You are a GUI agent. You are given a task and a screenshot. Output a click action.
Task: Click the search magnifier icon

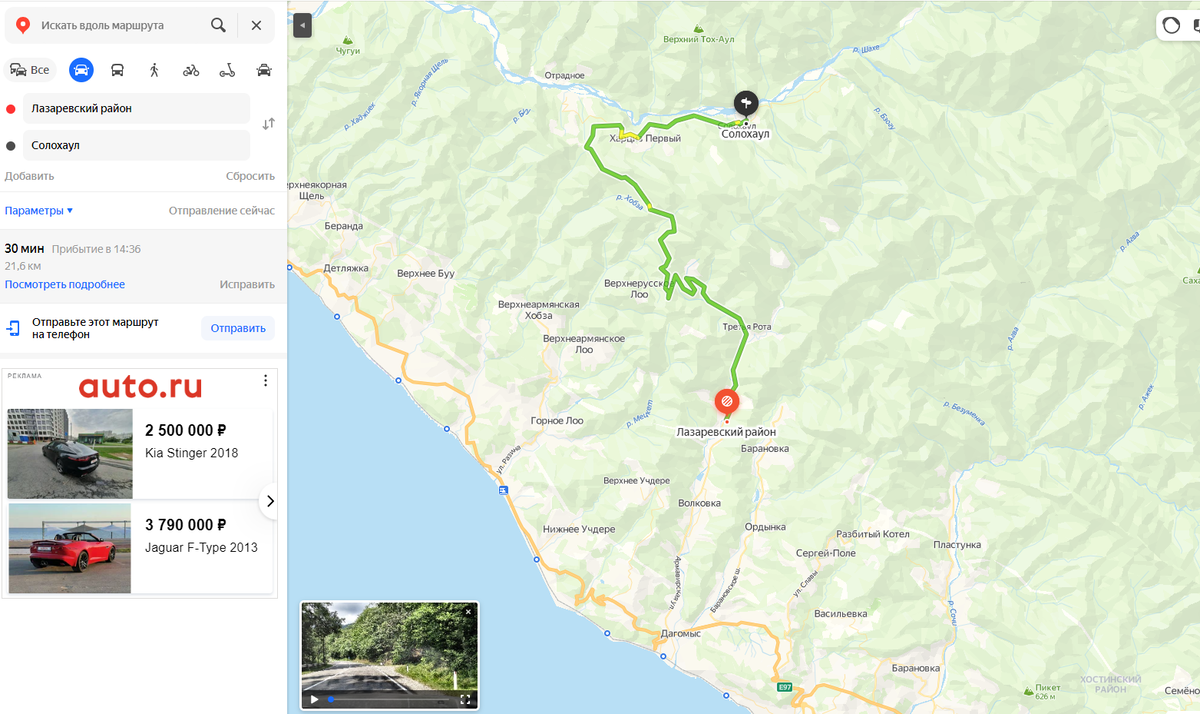218,25
